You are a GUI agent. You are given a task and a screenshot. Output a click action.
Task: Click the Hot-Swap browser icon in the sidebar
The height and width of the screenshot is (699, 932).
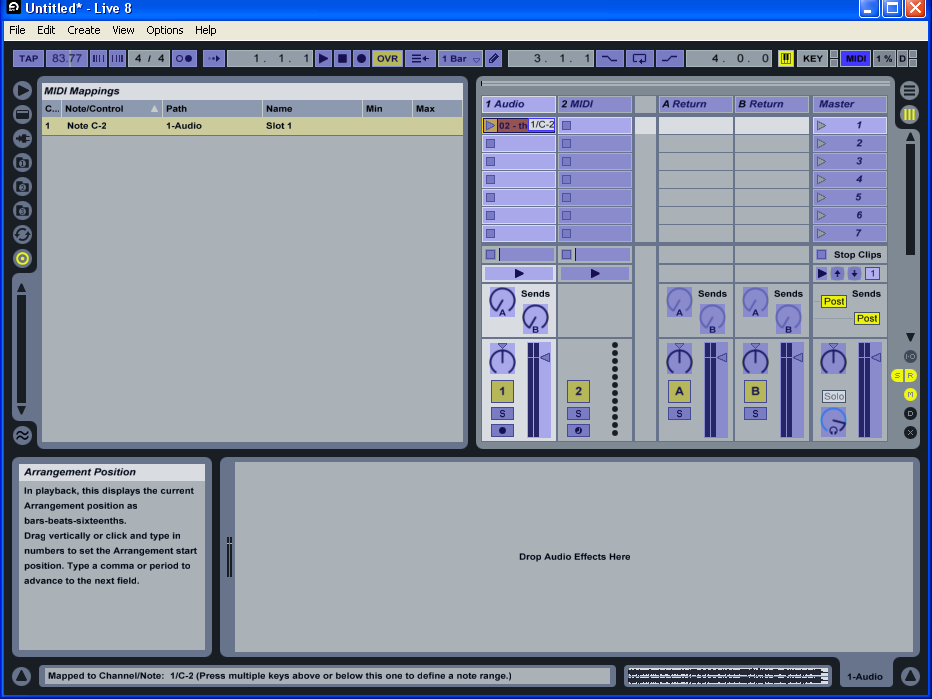(22, 234)
